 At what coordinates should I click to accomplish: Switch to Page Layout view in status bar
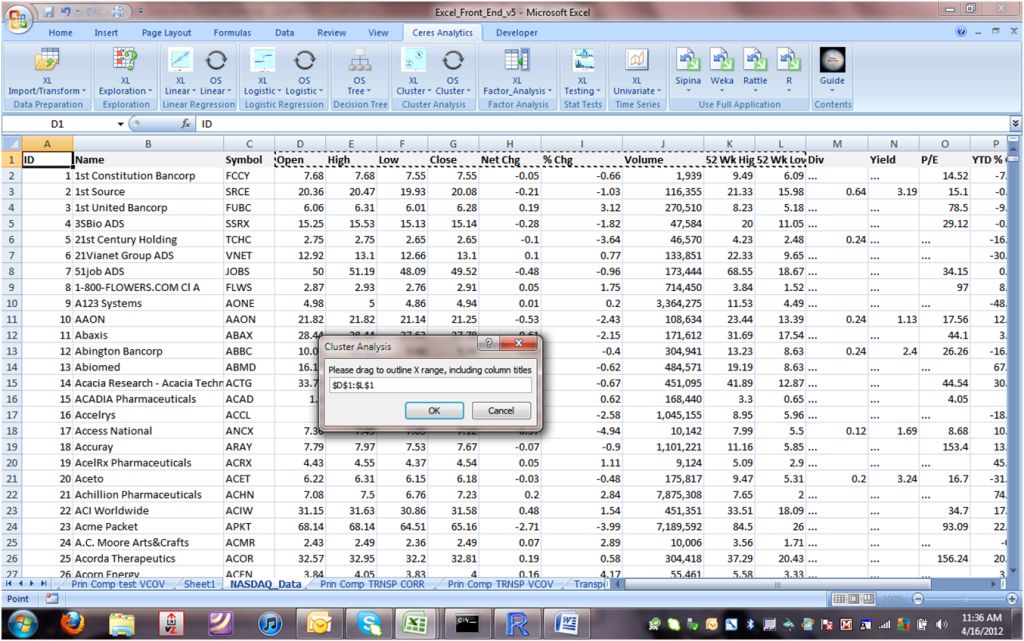click(854, 599)
